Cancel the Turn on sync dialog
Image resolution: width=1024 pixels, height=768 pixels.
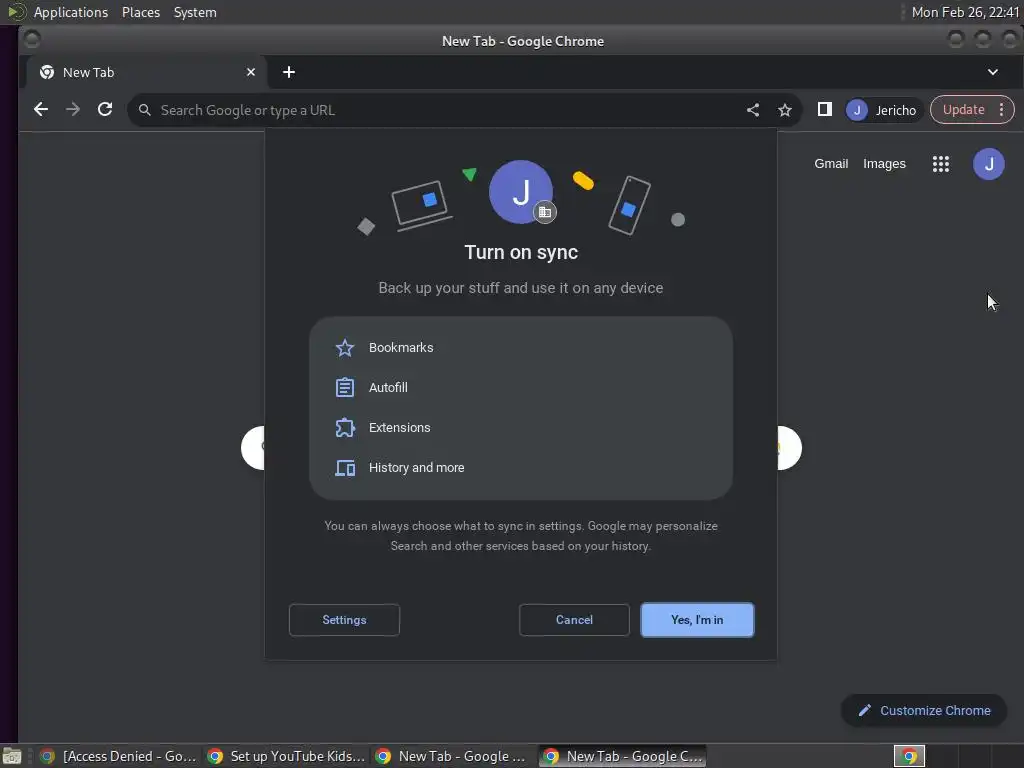point(574,620)
